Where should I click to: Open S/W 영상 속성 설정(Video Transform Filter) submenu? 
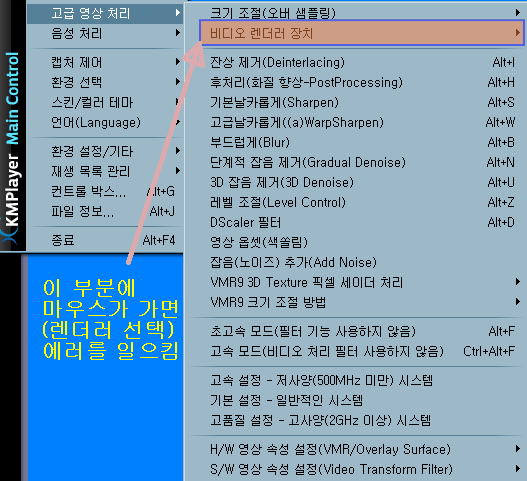pos(356,469)
